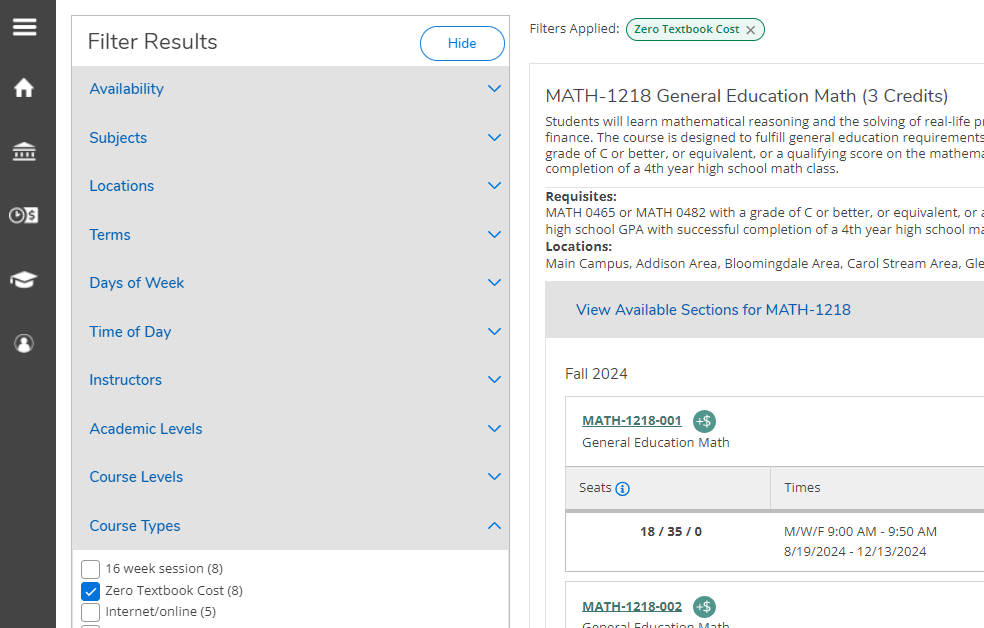Open the MATH-1218-001 section link

pyautogui.click(x=632, y=421)
